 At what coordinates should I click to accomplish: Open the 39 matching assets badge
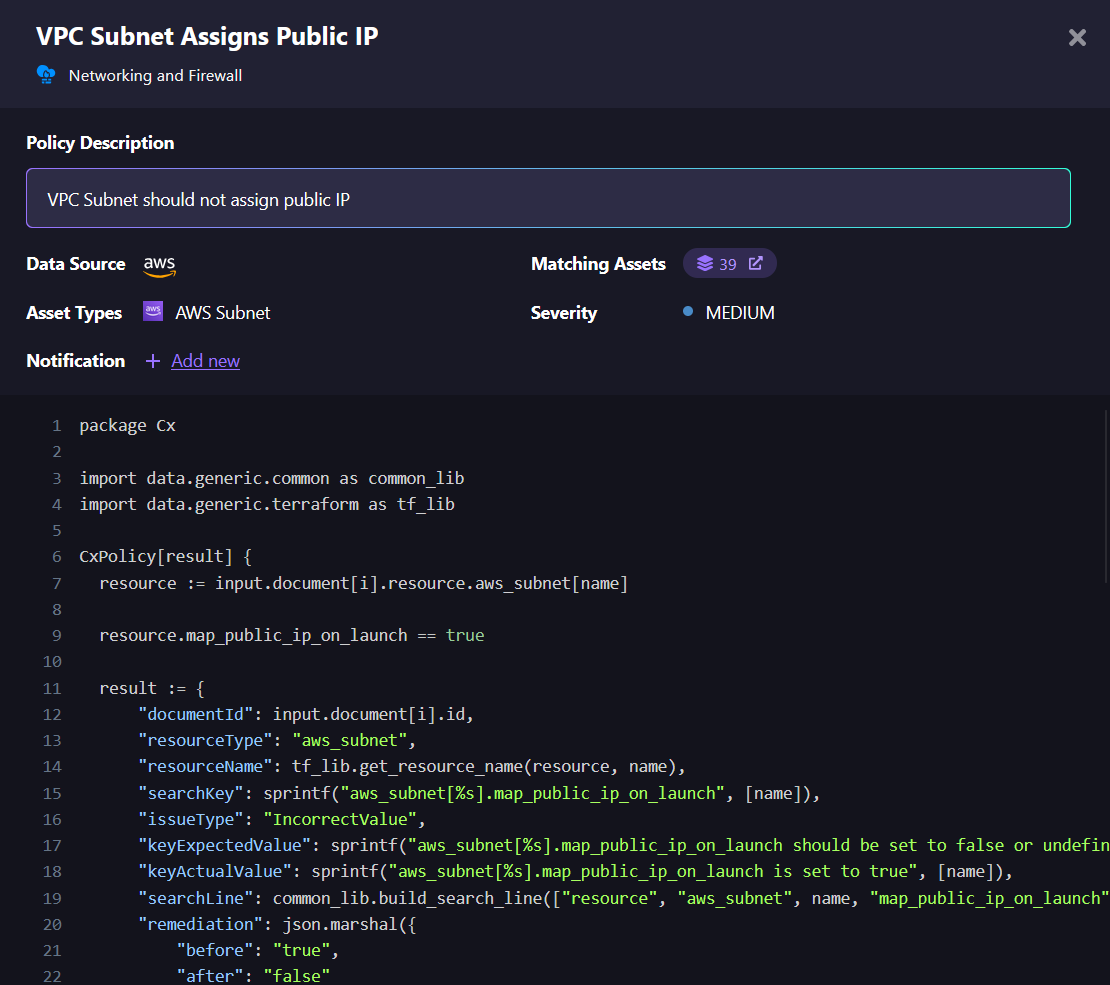(x=729, y=263)
